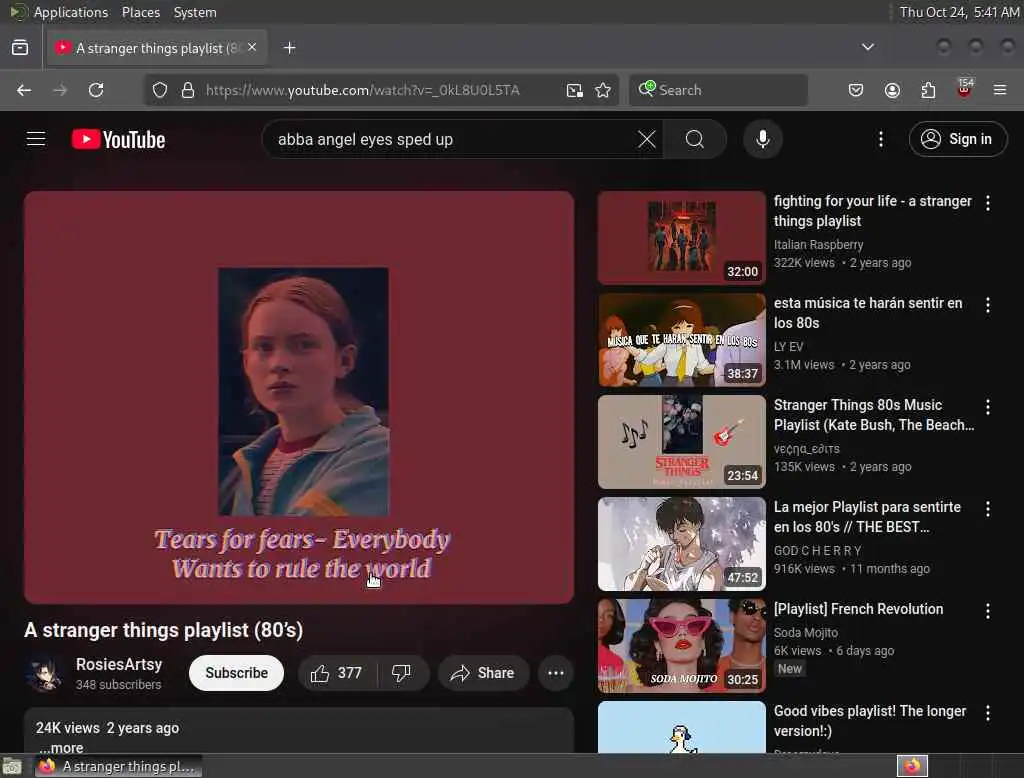Open tracking protection shield icon
The width and height of the screenshot is (1024, 778).
[x=160, y=90]
